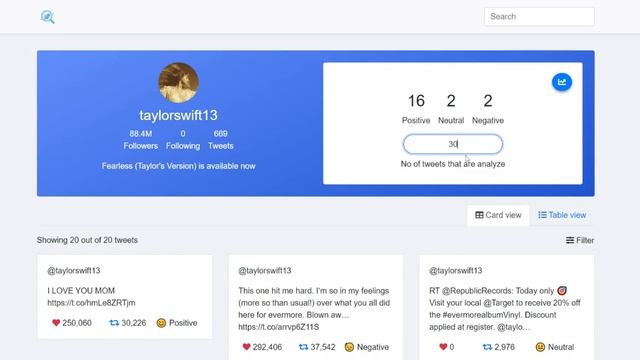
Task: Click the 2 Neutral count
Action: (451, 109)
